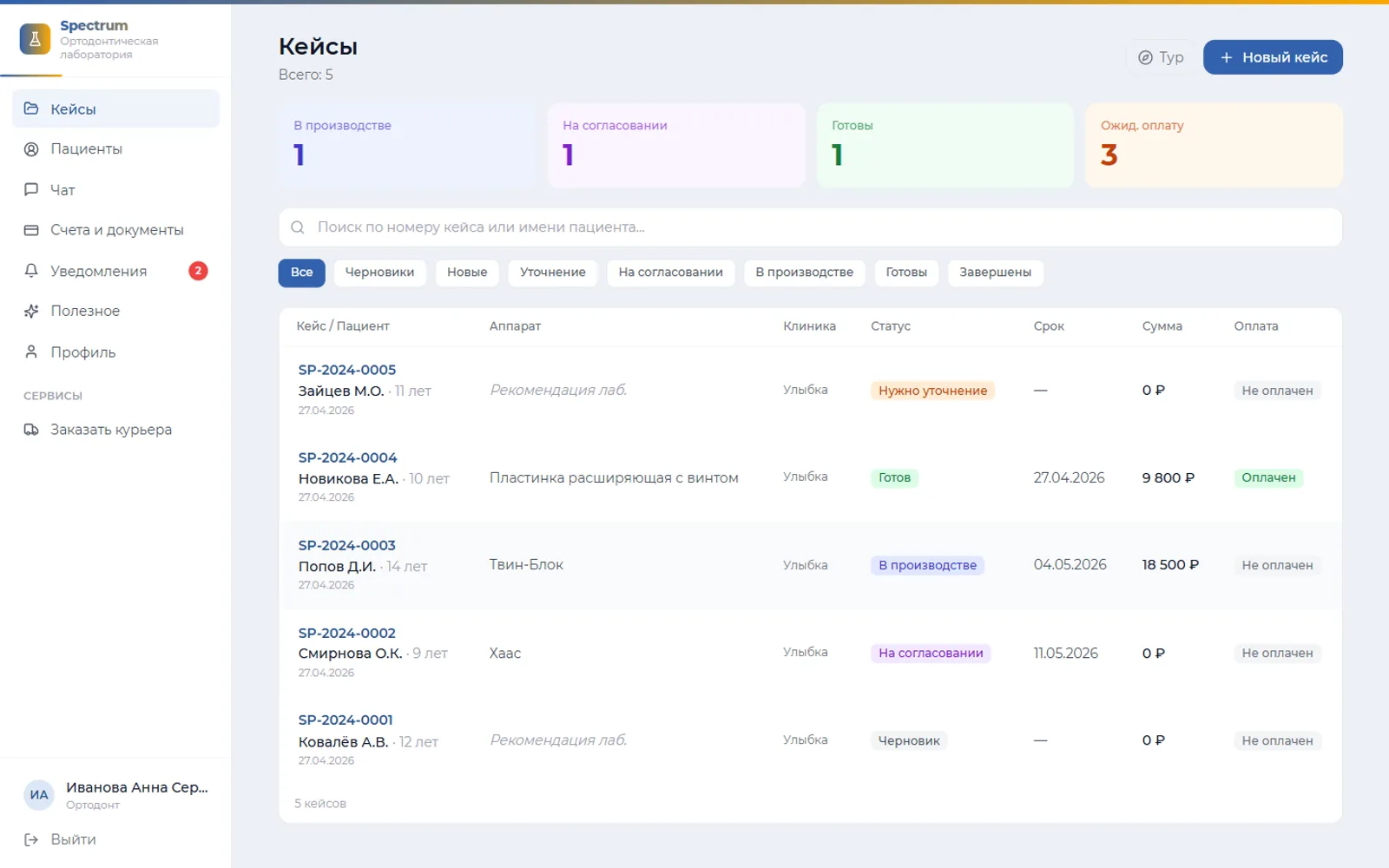Image resolution: width=1389 pixels, height=868 pixels.
Task: Click Не оплачен badge for Попов Д.И.
Action: [1277, 565]
